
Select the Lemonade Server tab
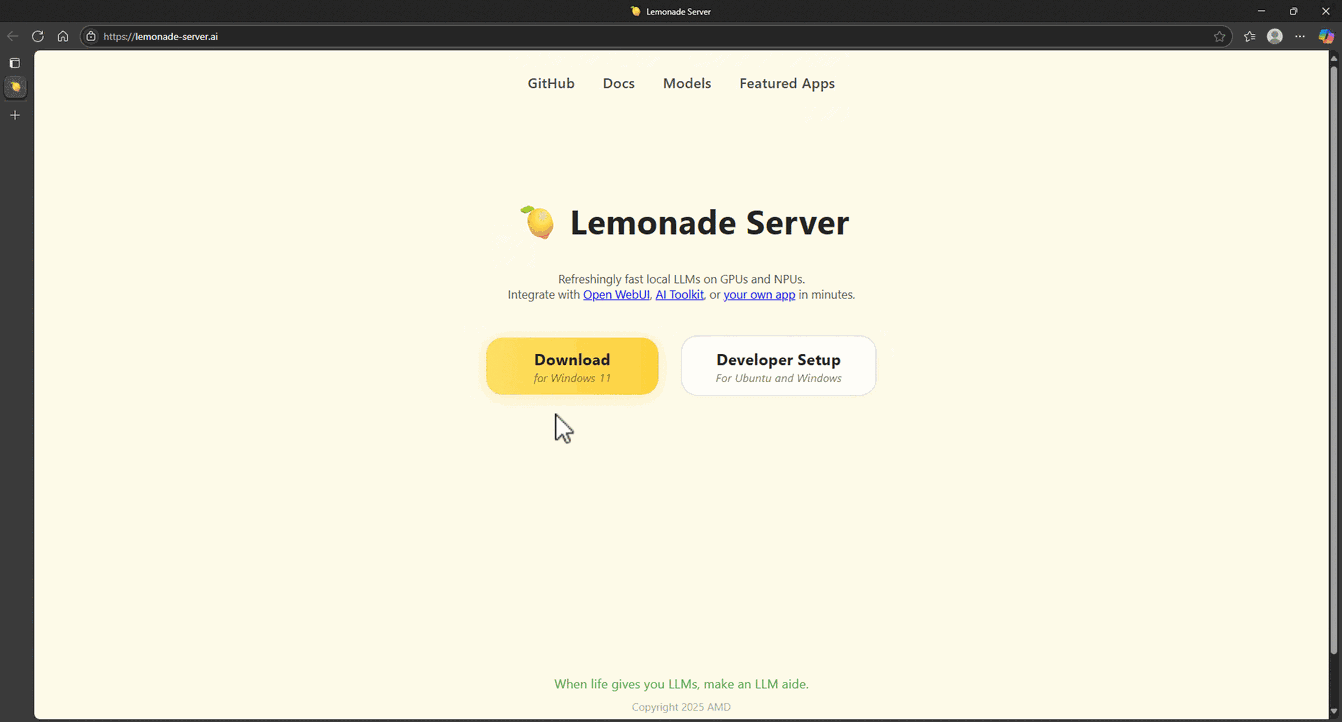click(x=15, y=88)
